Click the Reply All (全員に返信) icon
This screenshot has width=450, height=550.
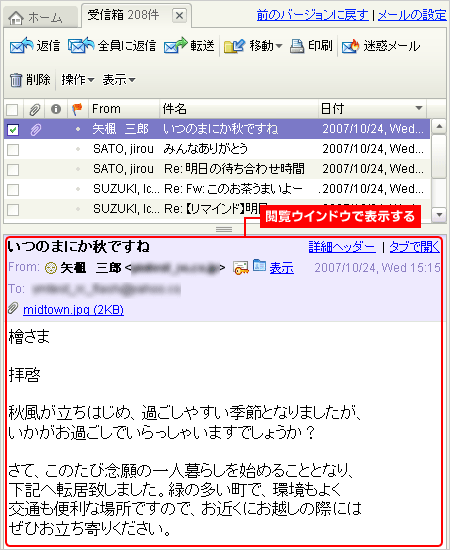click(81, 45)
